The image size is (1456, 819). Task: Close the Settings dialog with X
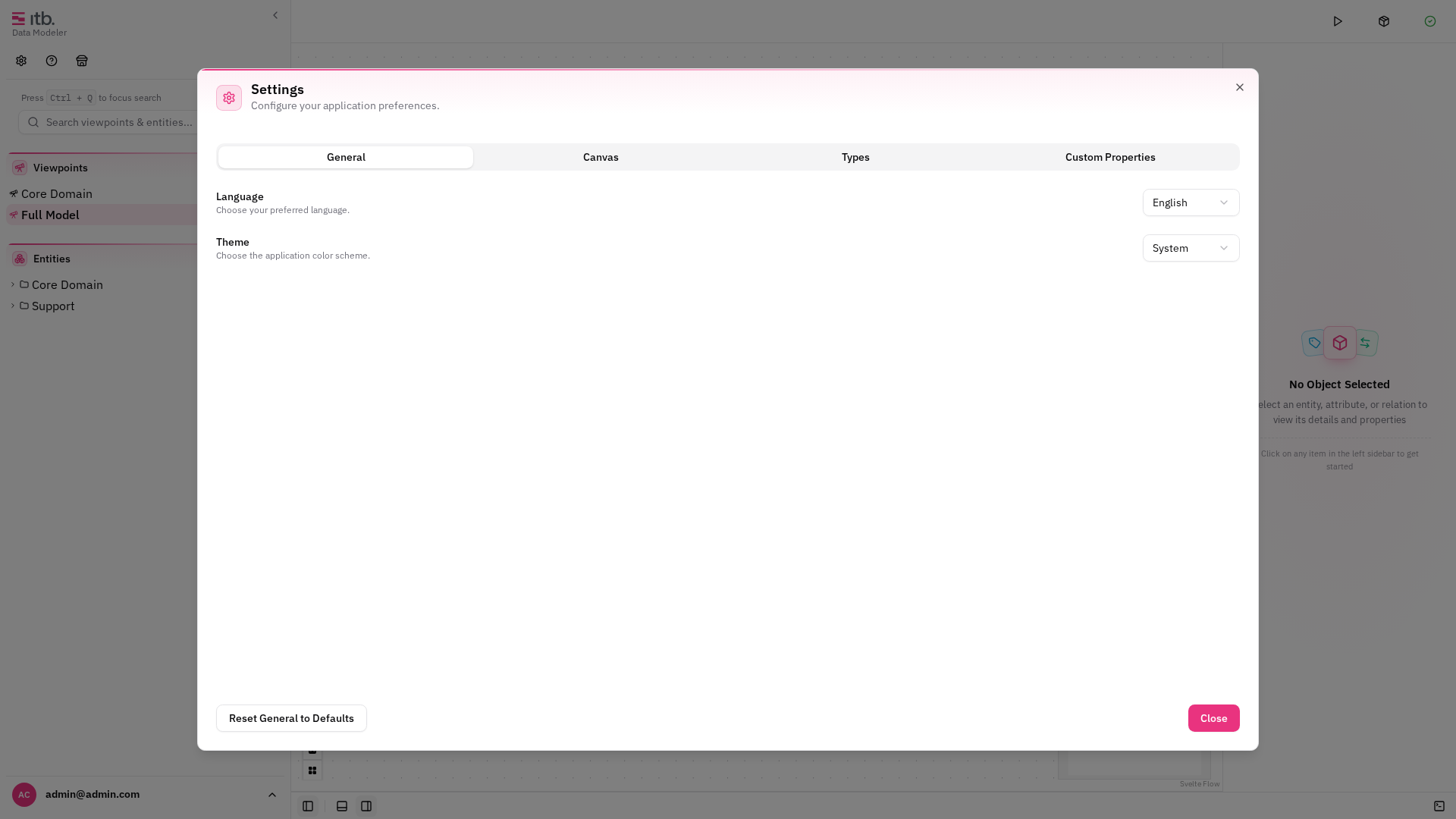[x=1240, y=87]
